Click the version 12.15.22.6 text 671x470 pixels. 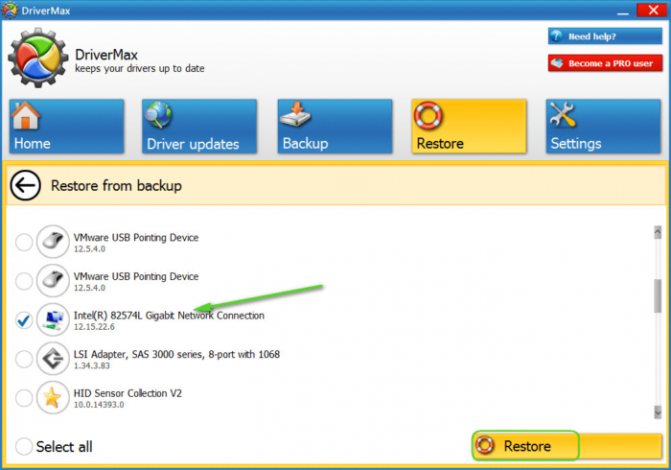tap(94, 327)
